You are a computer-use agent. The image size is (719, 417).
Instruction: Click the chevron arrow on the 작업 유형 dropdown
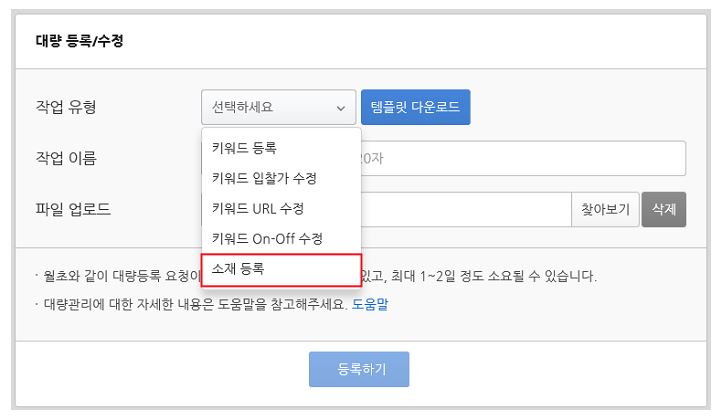coord(341,108)
